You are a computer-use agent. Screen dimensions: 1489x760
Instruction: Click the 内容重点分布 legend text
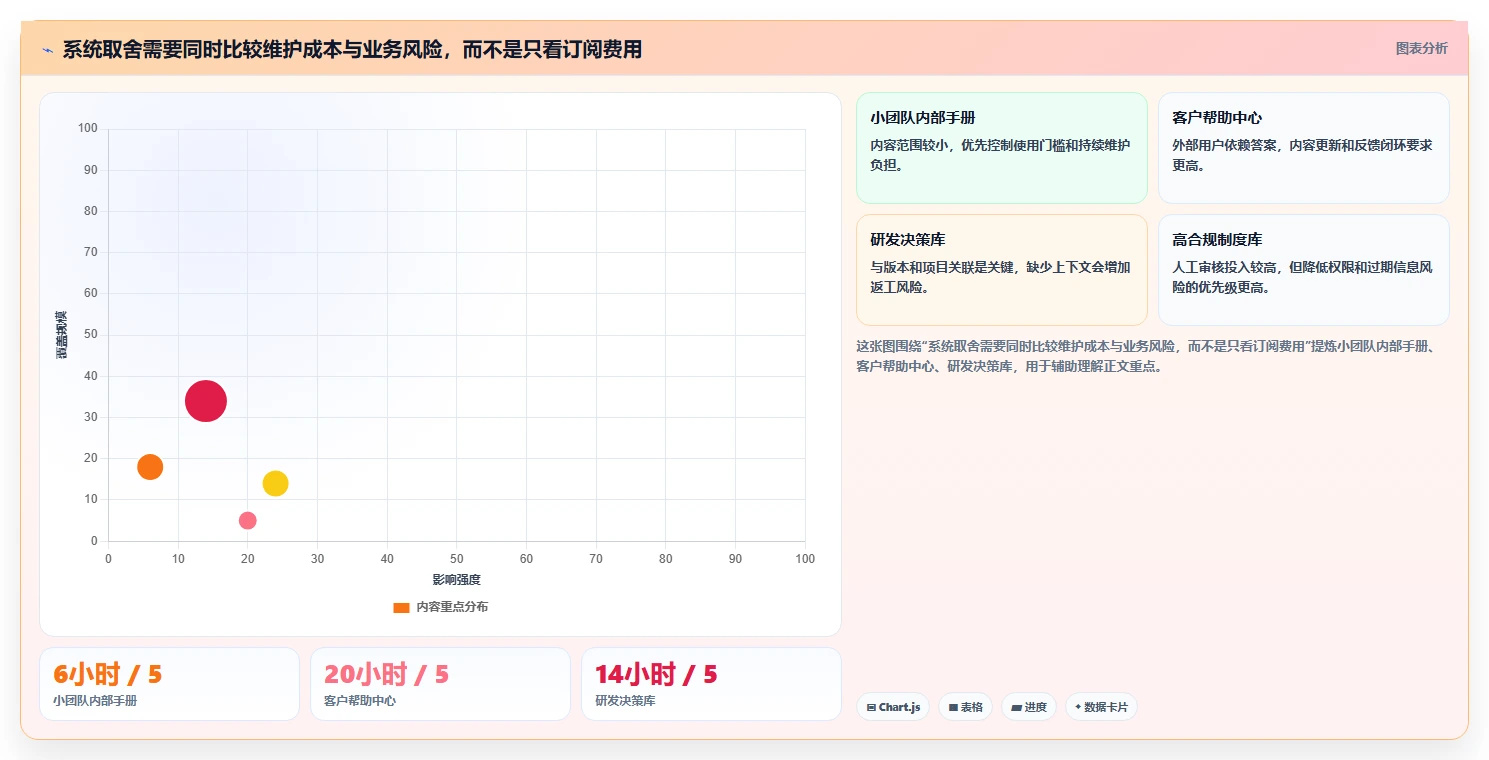(x=452, y=607)
